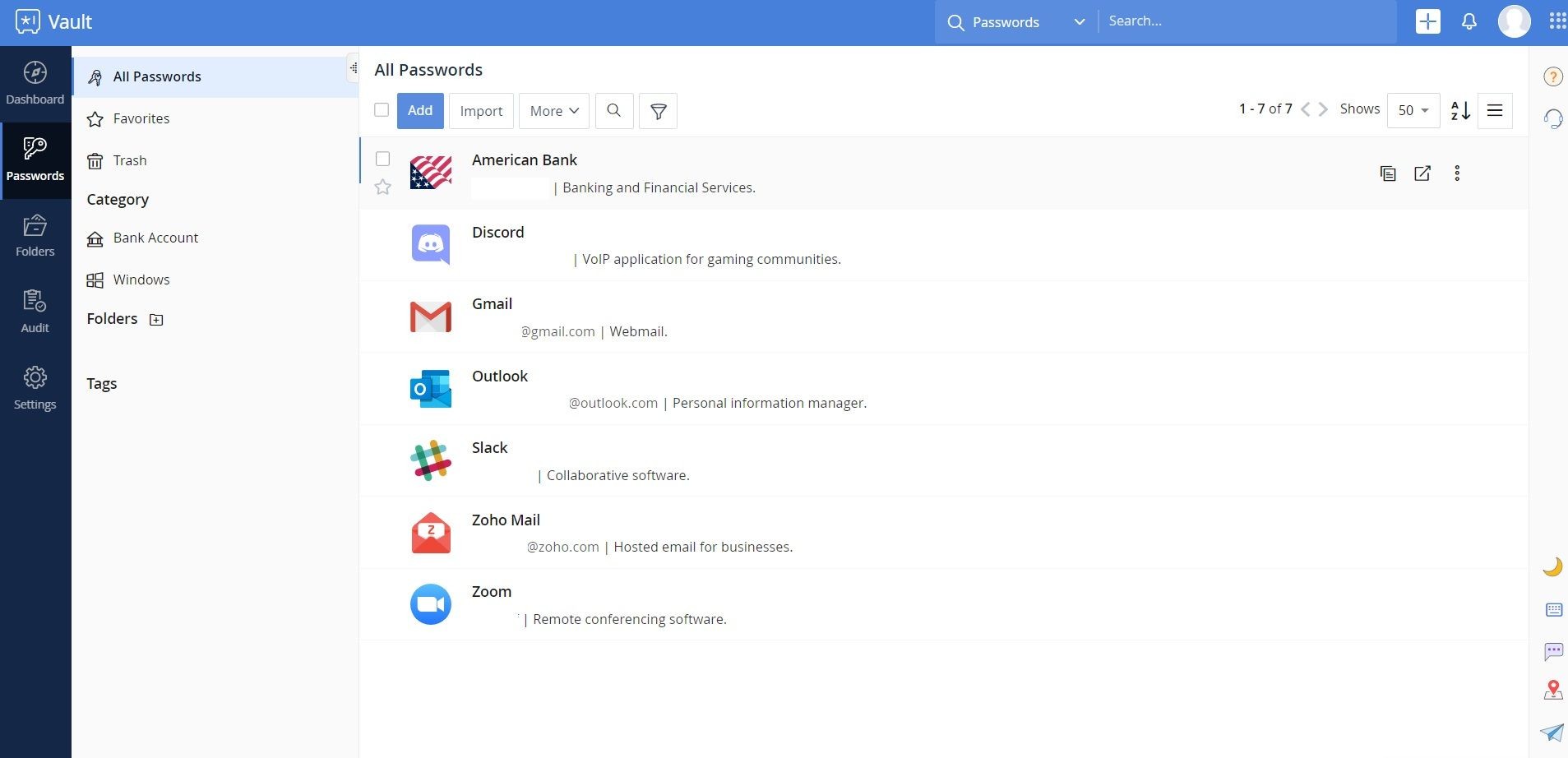Click the Category heading

pos(118,200)
